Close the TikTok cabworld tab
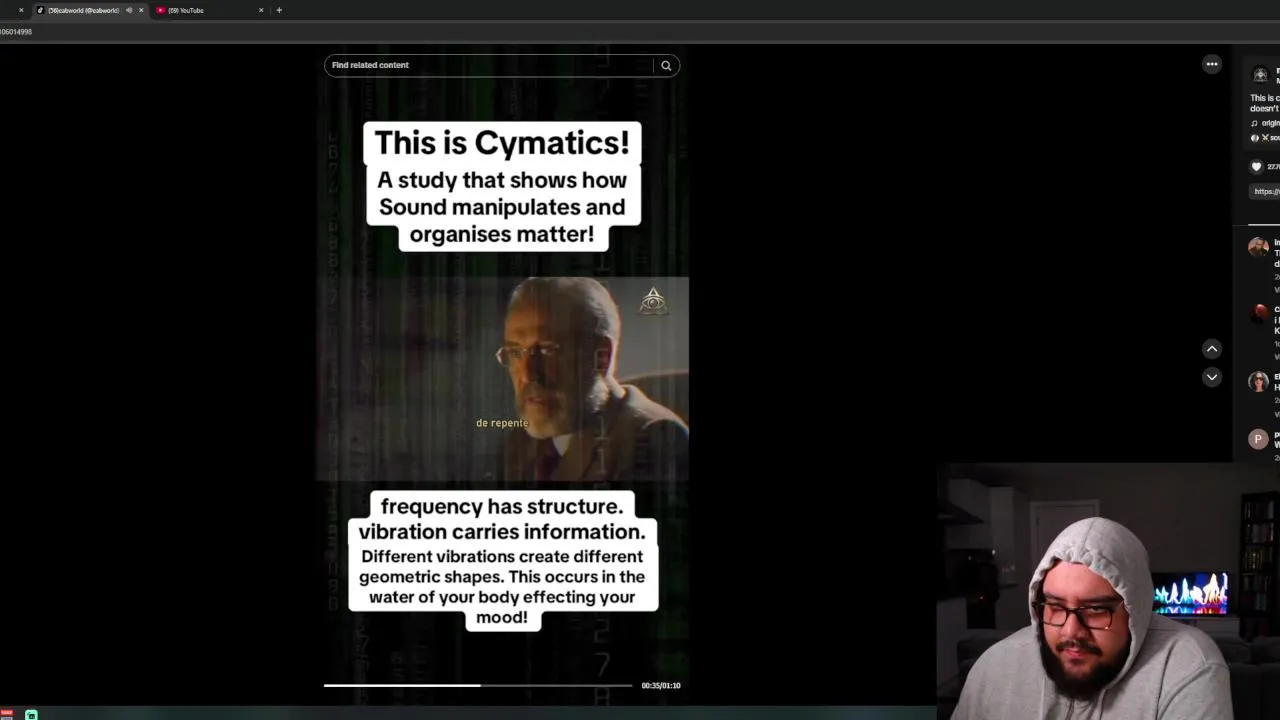The height and width of the screenshot is (720, 1280). click(141, 10)
